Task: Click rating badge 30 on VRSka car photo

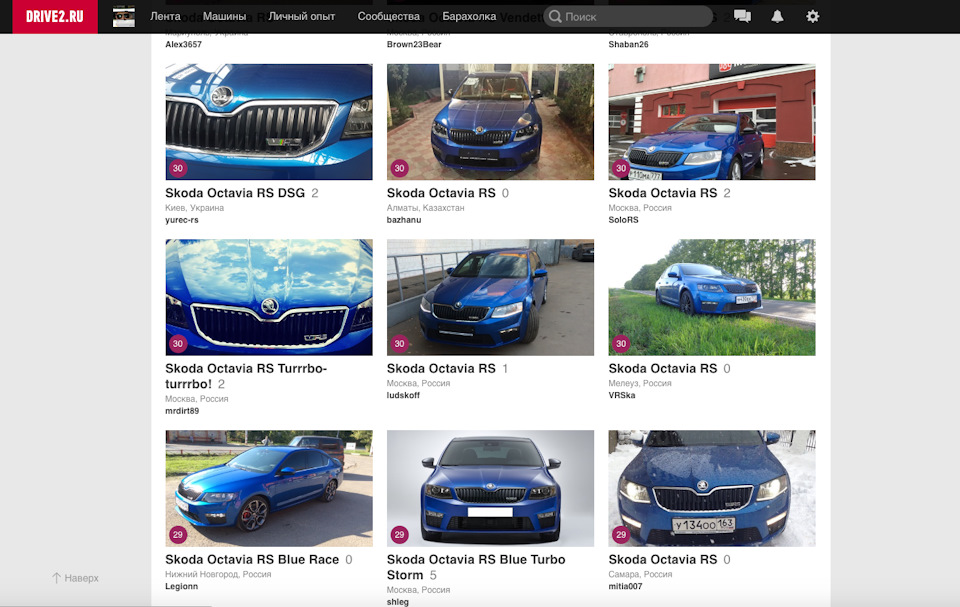Action: tap(621, 344)
